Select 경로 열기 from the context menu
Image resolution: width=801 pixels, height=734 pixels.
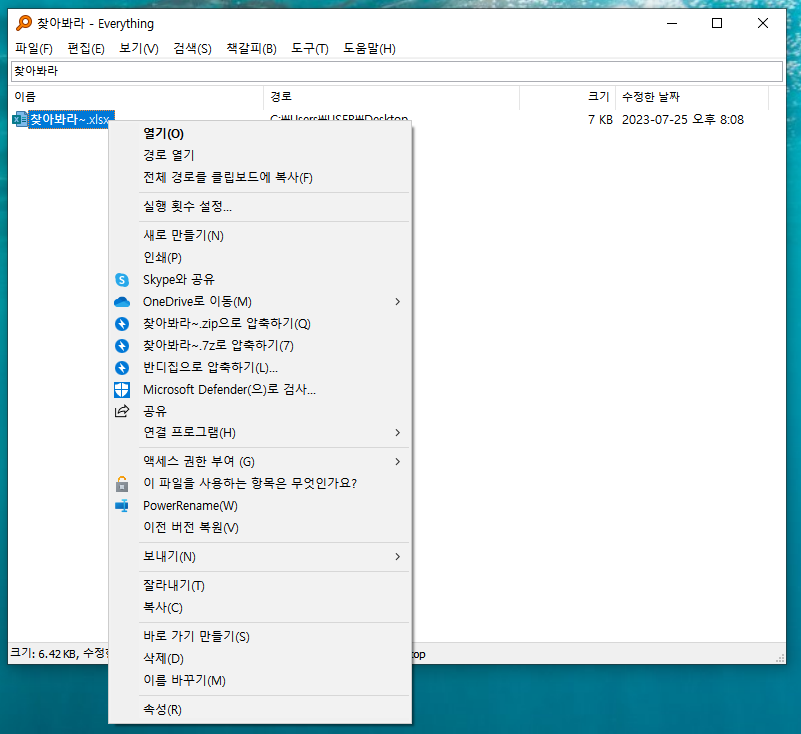click(260, 155)
